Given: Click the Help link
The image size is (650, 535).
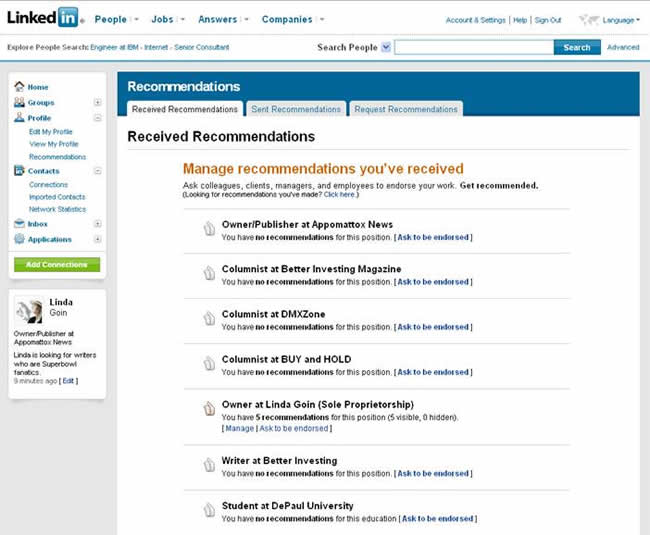Looking at the screenshot, I should point(520,20).
